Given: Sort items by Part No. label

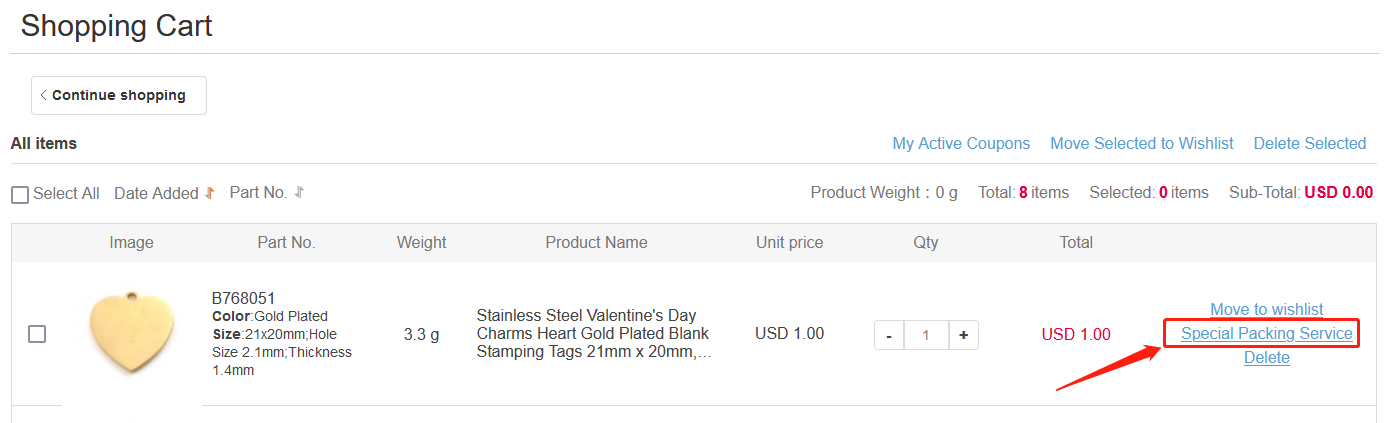Looking at the screenshot, I should coord(259,192).
